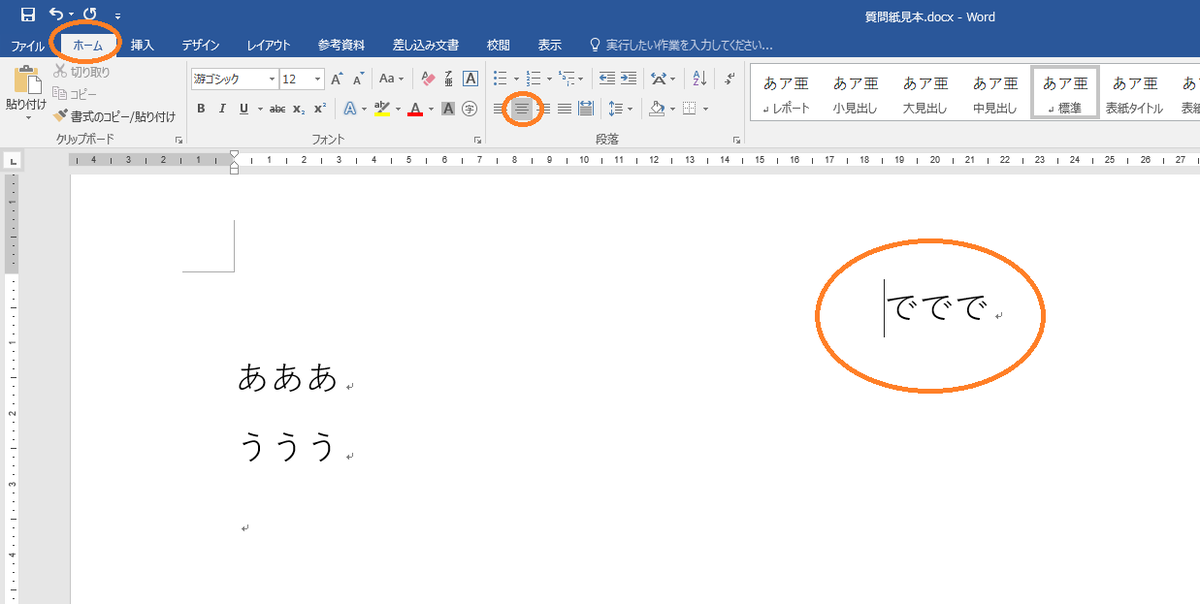Click the 貼り付け paste icon
This screenshot has width=1200, height=604.
(26, 81)
